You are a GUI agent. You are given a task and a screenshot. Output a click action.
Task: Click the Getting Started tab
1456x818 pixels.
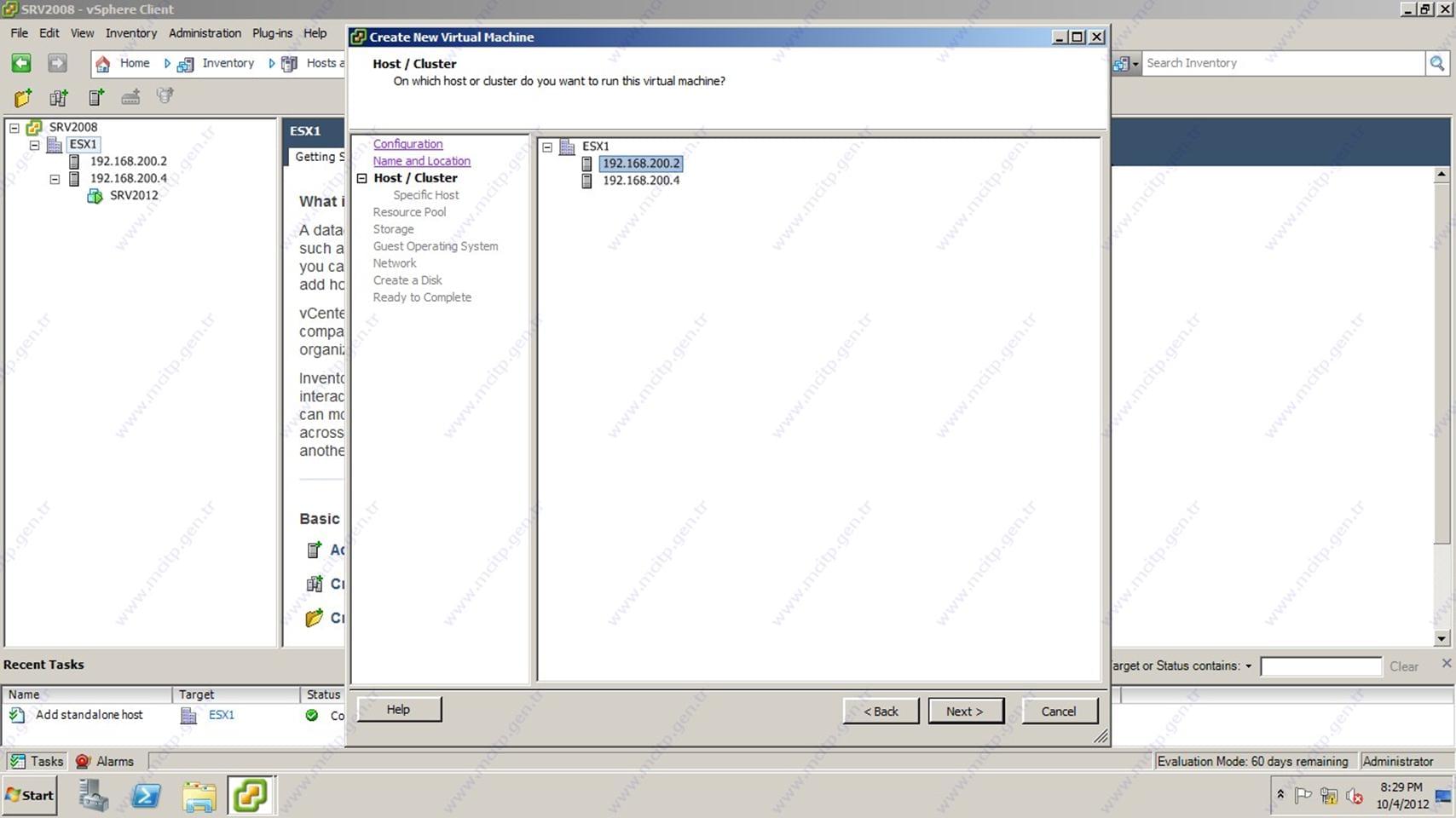[x=315, y=157]
